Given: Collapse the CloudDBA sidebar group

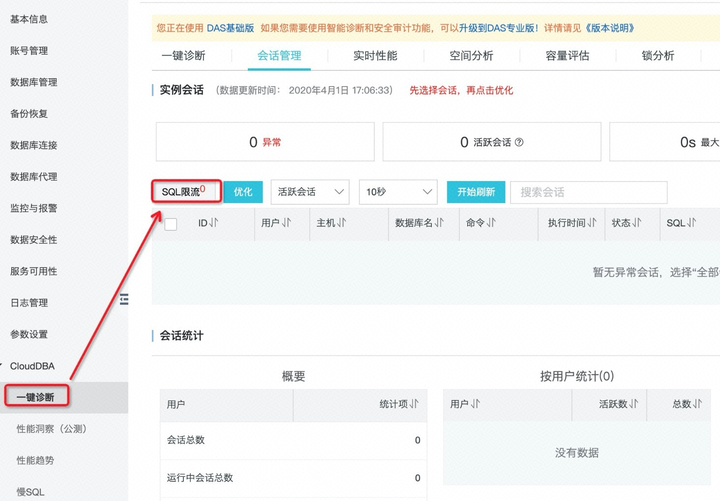Looking at the screenshot, I should [x=2, y=366].
